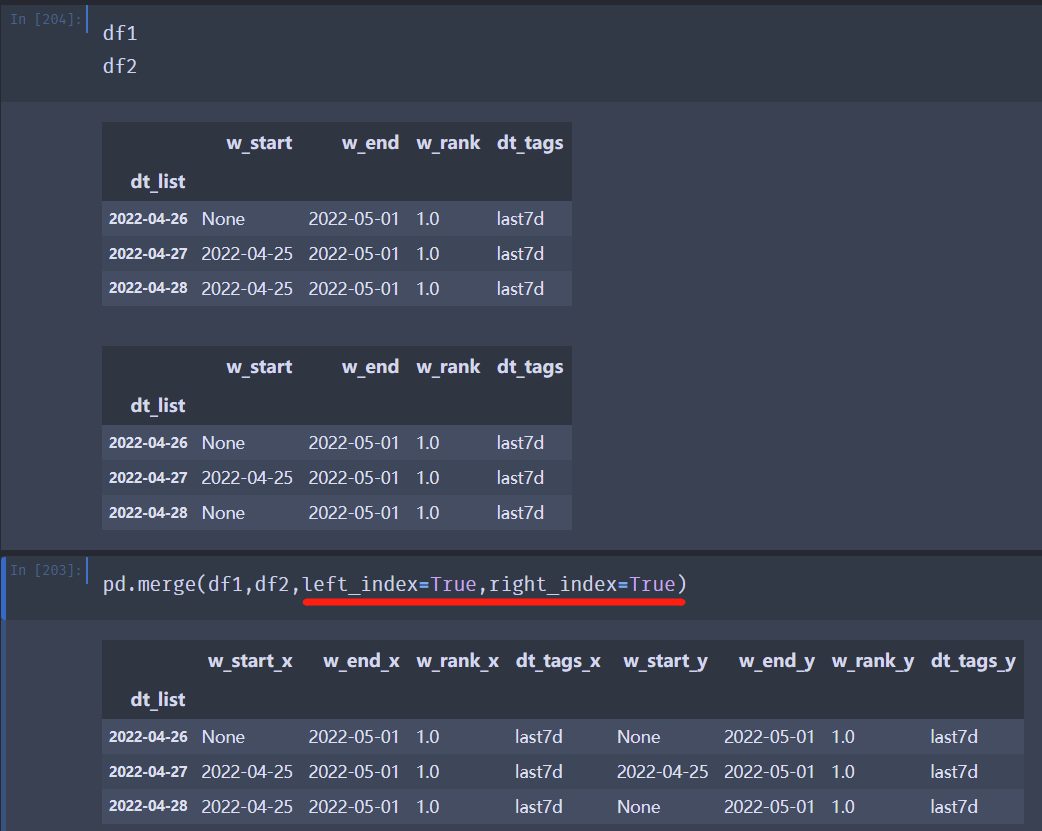Click 2022-04-27 index in merged table
This screenshot has width=1042, height=831.
[148, 772]
